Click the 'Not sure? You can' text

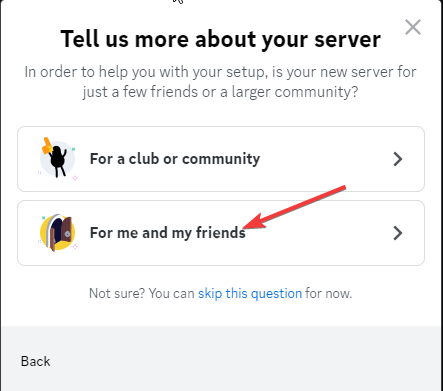point(141,294)
